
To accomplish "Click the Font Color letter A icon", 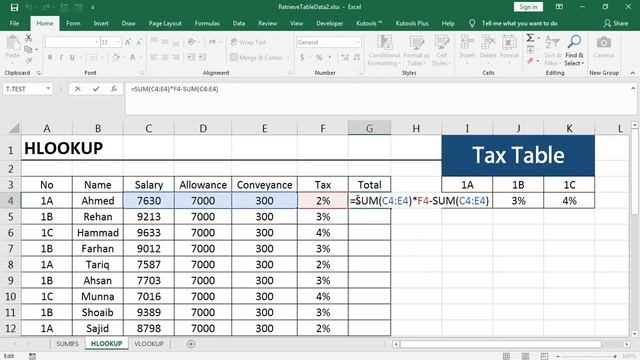I will pos(133,58).
